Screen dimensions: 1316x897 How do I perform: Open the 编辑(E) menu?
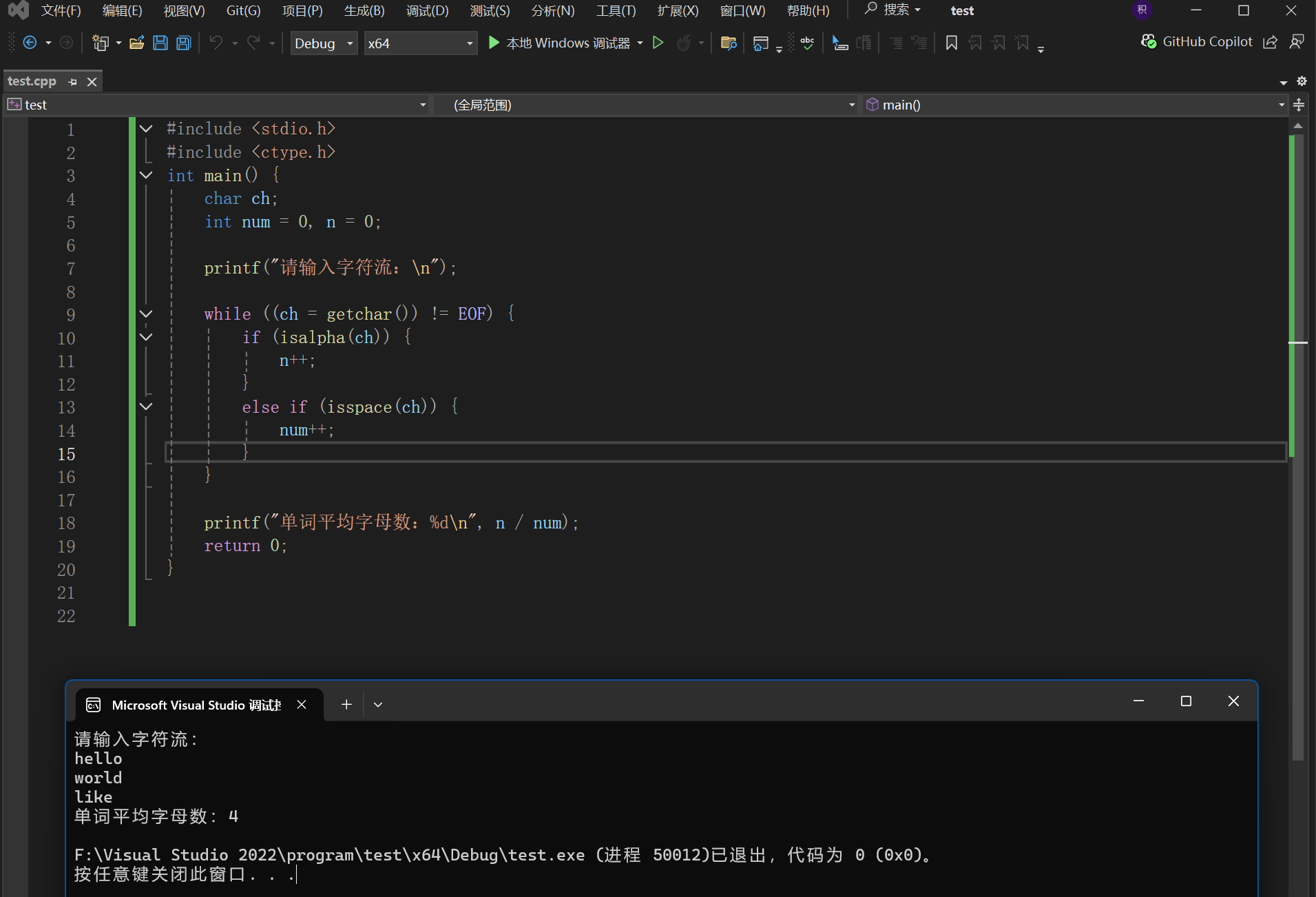coord(123,10)
